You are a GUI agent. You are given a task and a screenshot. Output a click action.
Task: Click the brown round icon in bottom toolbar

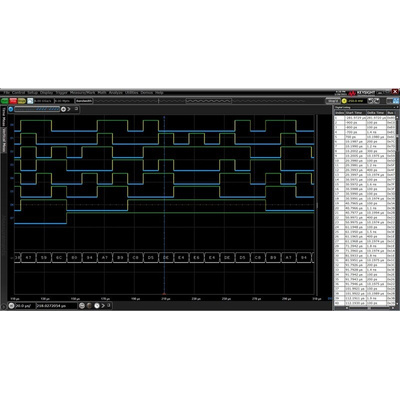click(89, 306)
